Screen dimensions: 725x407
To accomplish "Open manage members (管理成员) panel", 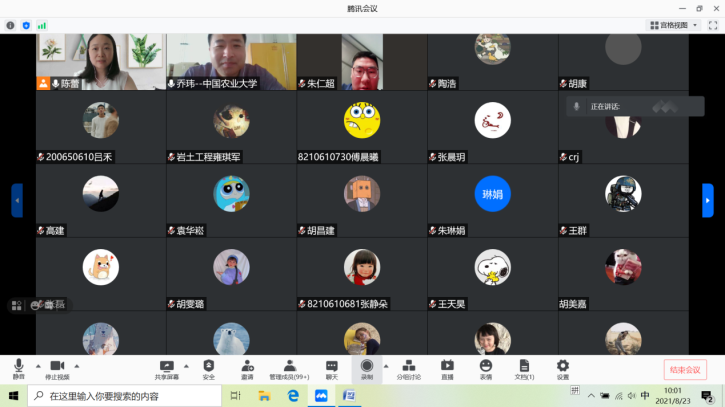I will 289,368.
